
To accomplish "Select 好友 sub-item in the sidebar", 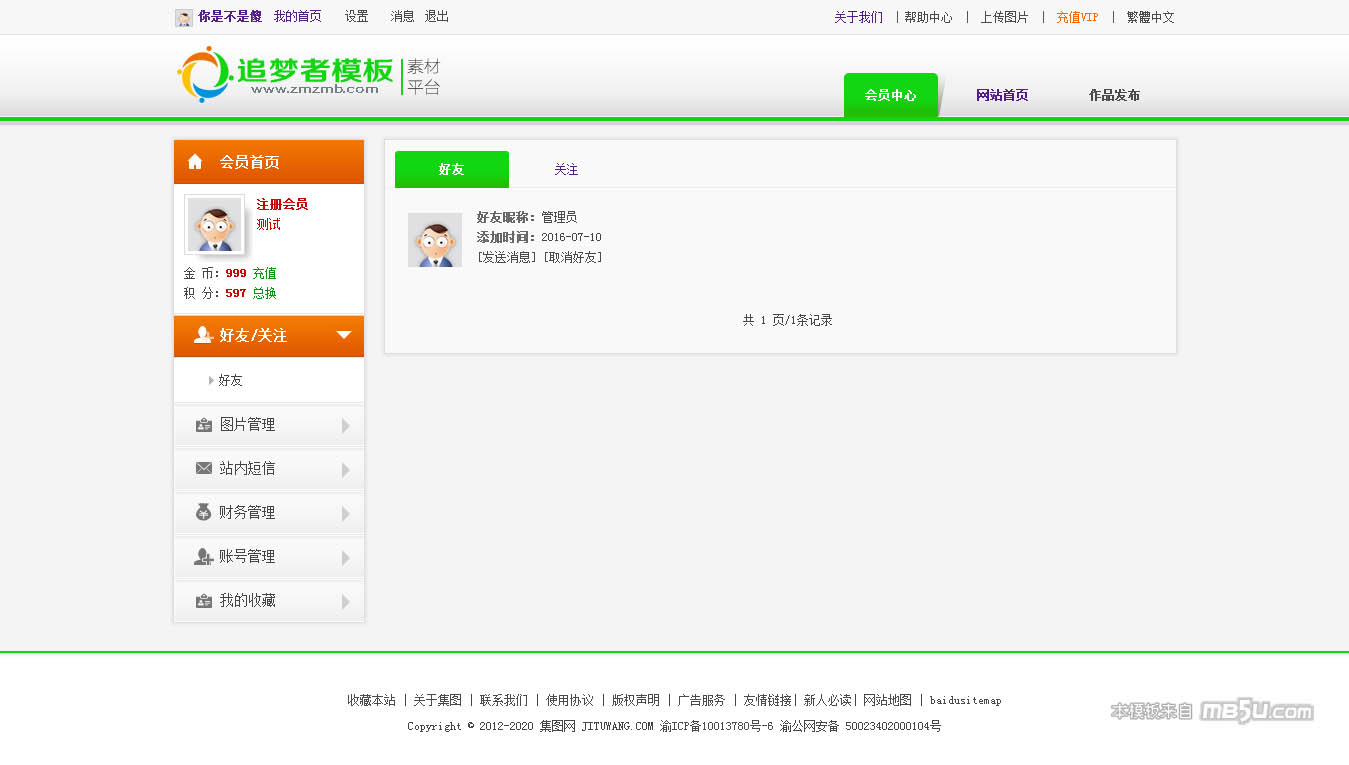I will [230, 381].
